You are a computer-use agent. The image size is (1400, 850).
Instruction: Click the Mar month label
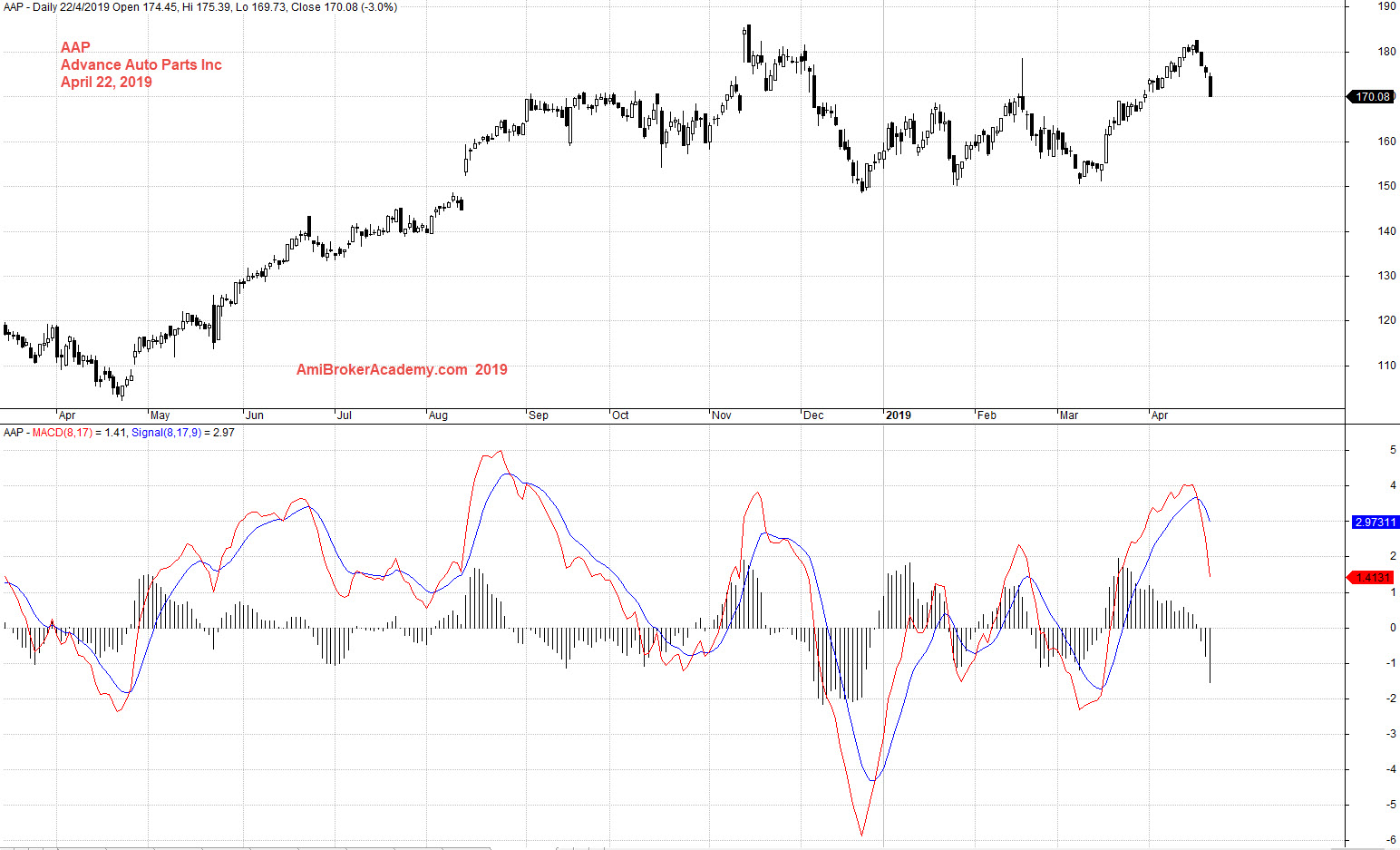(1069, 415)
